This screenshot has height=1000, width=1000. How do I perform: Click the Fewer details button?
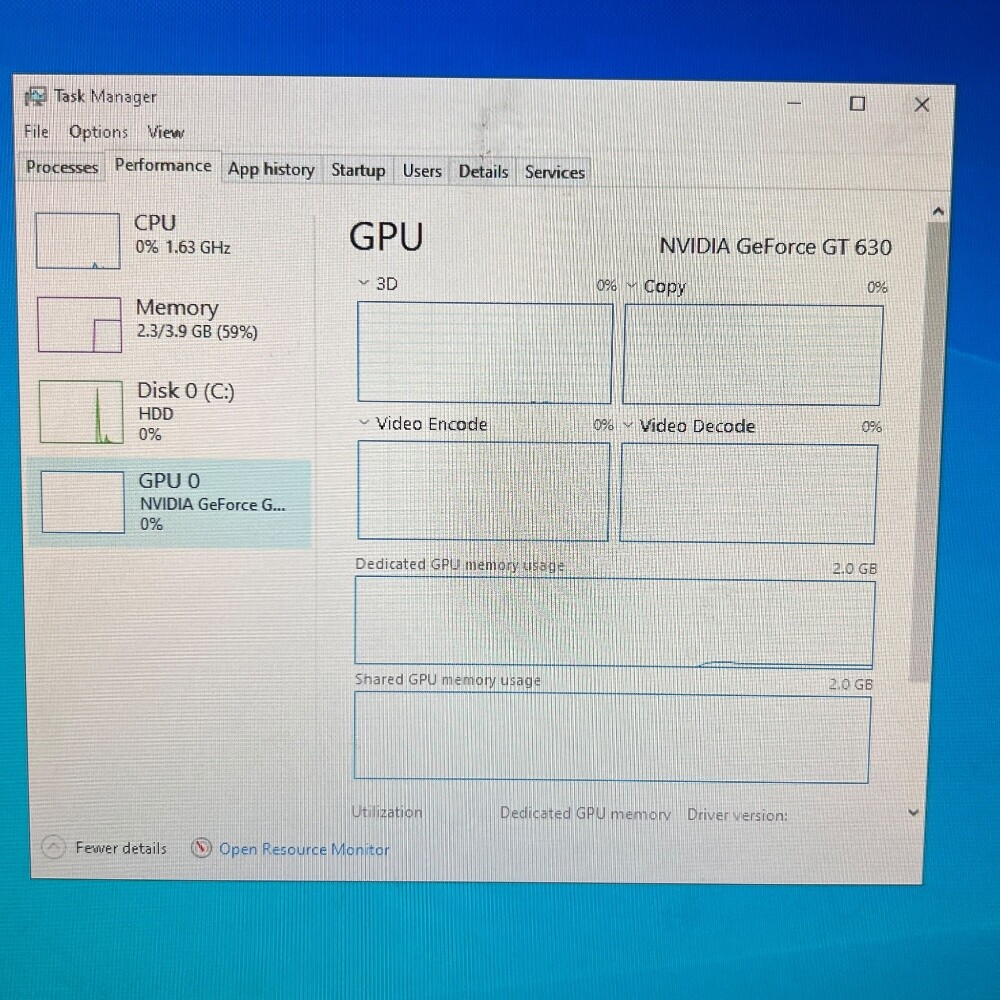coord(105,848)
